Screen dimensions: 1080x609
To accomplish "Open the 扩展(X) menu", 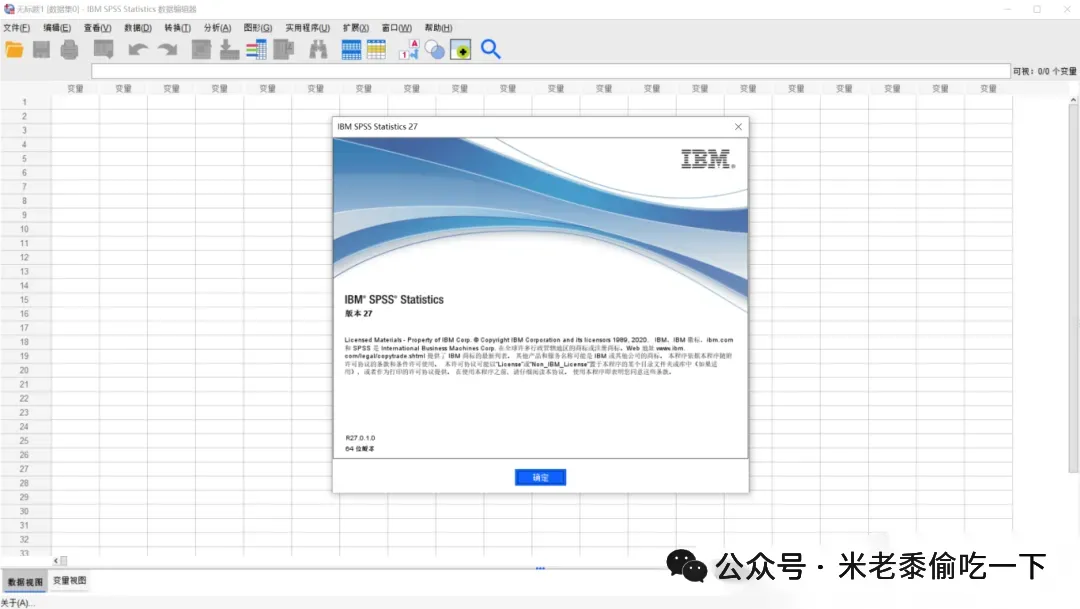I will (356, 28).
